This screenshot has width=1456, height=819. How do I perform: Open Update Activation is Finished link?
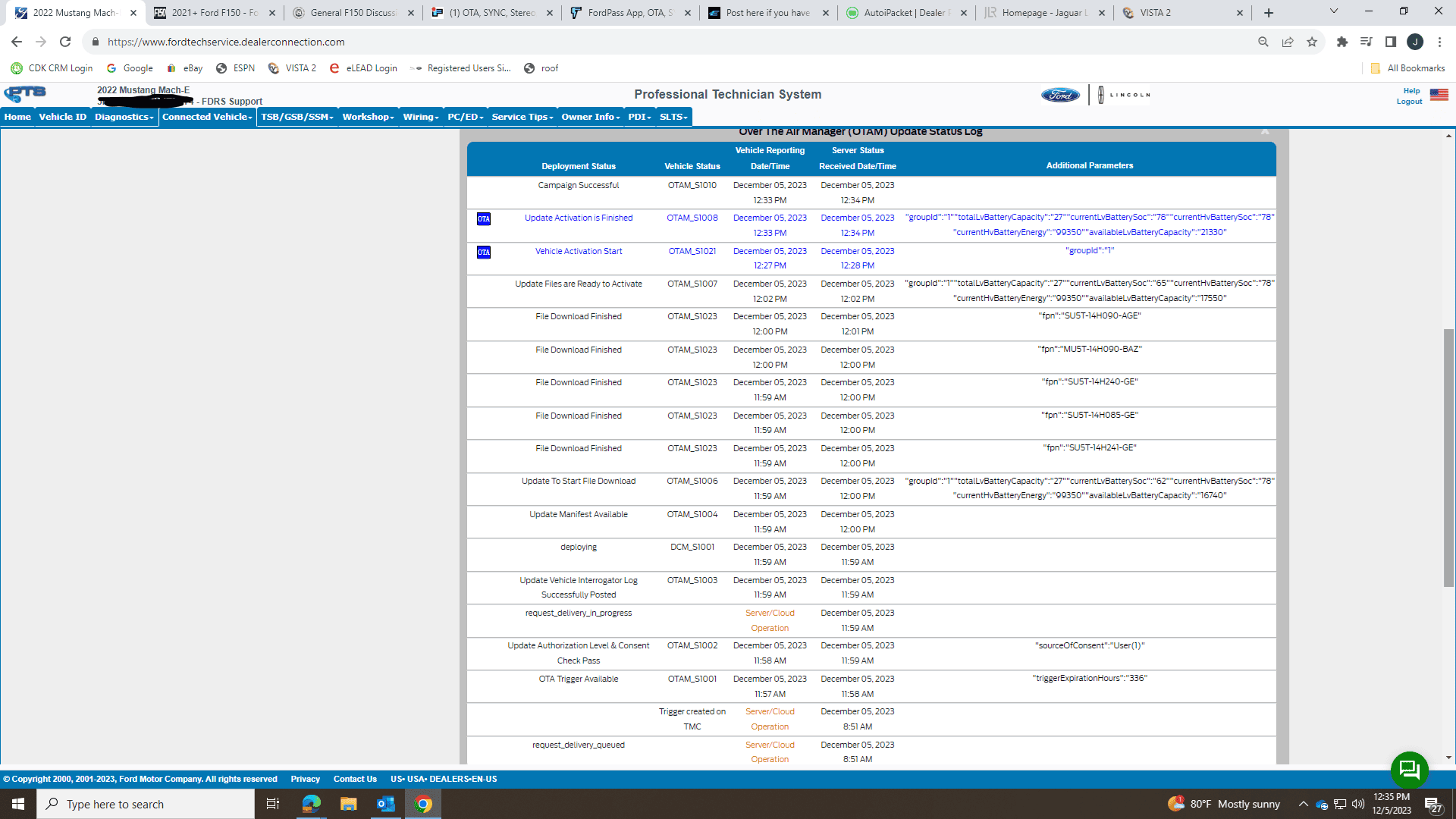pyautogui.click(x=579, y=218)
